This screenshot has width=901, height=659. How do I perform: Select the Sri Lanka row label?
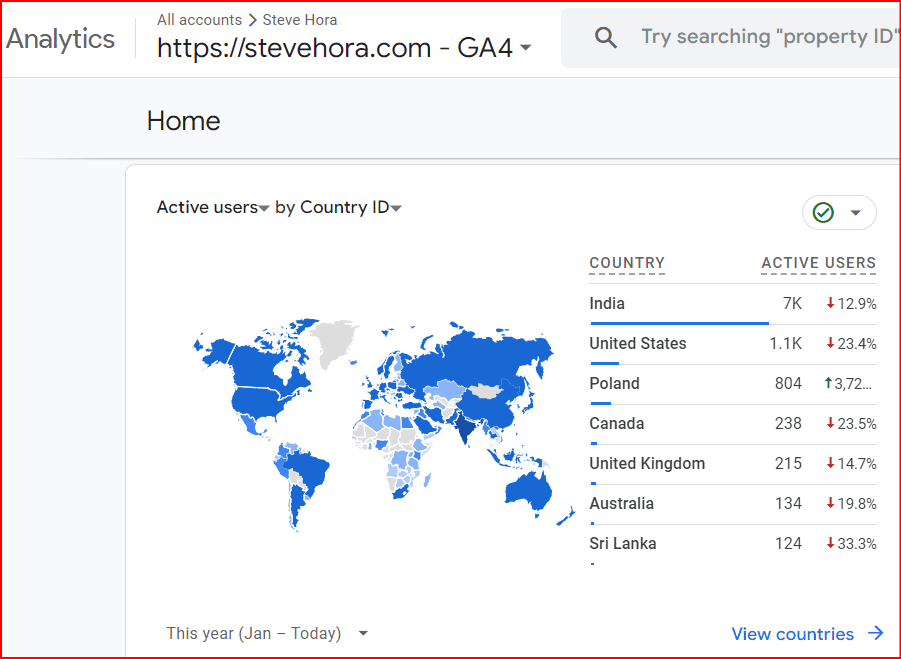(x=623, y=544)
